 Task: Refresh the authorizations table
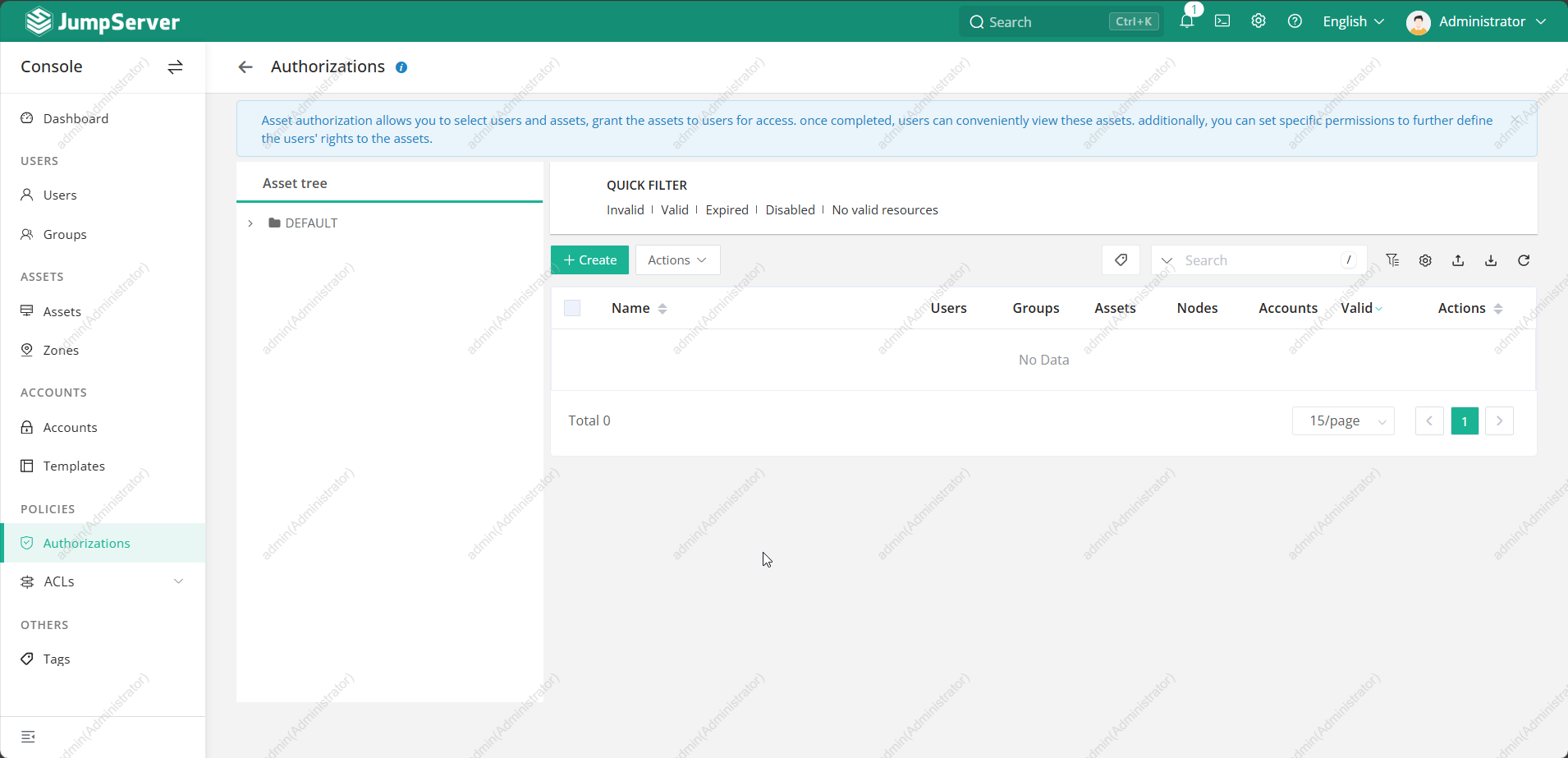click(1524, 260)
